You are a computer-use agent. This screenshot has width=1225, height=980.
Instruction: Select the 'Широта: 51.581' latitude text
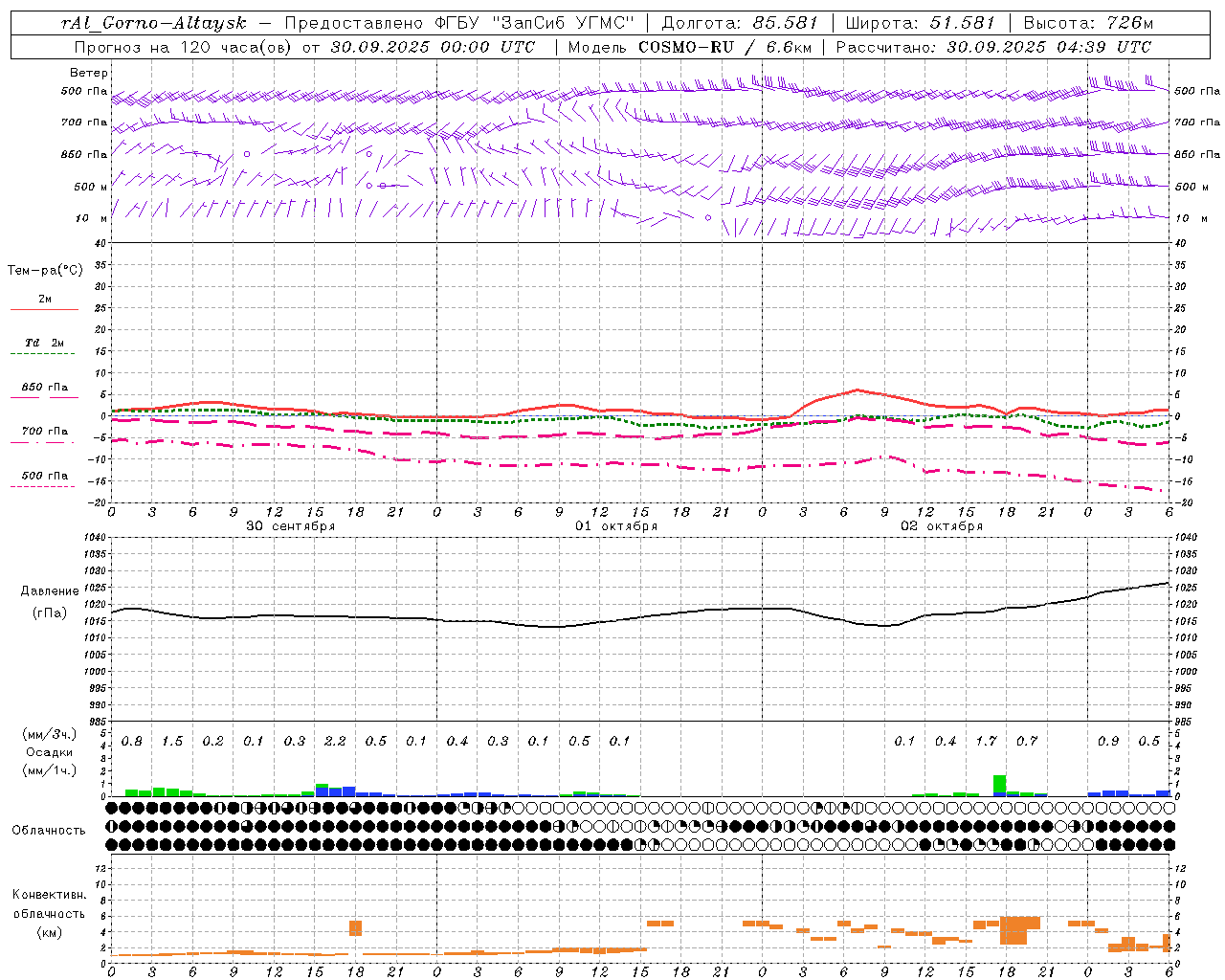coord(920,23)
